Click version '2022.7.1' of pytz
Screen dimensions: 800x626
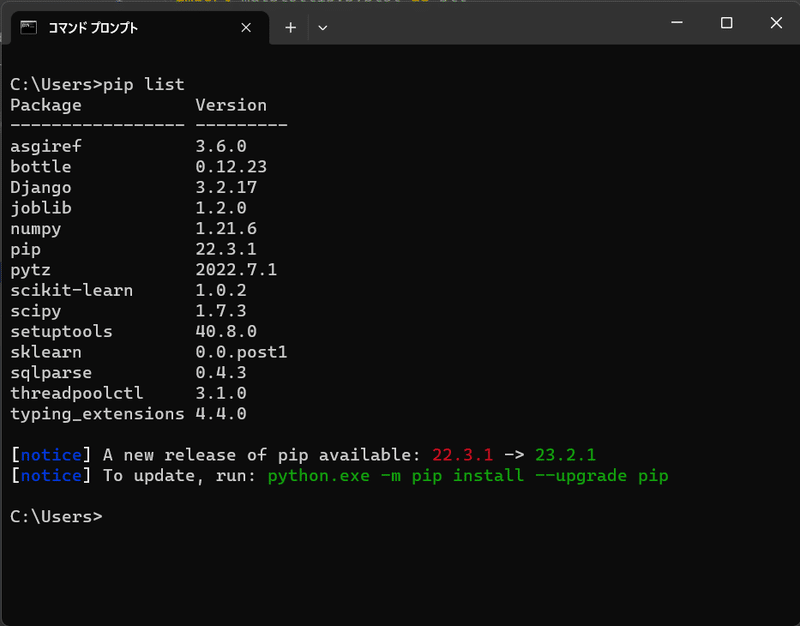point(236,270)
